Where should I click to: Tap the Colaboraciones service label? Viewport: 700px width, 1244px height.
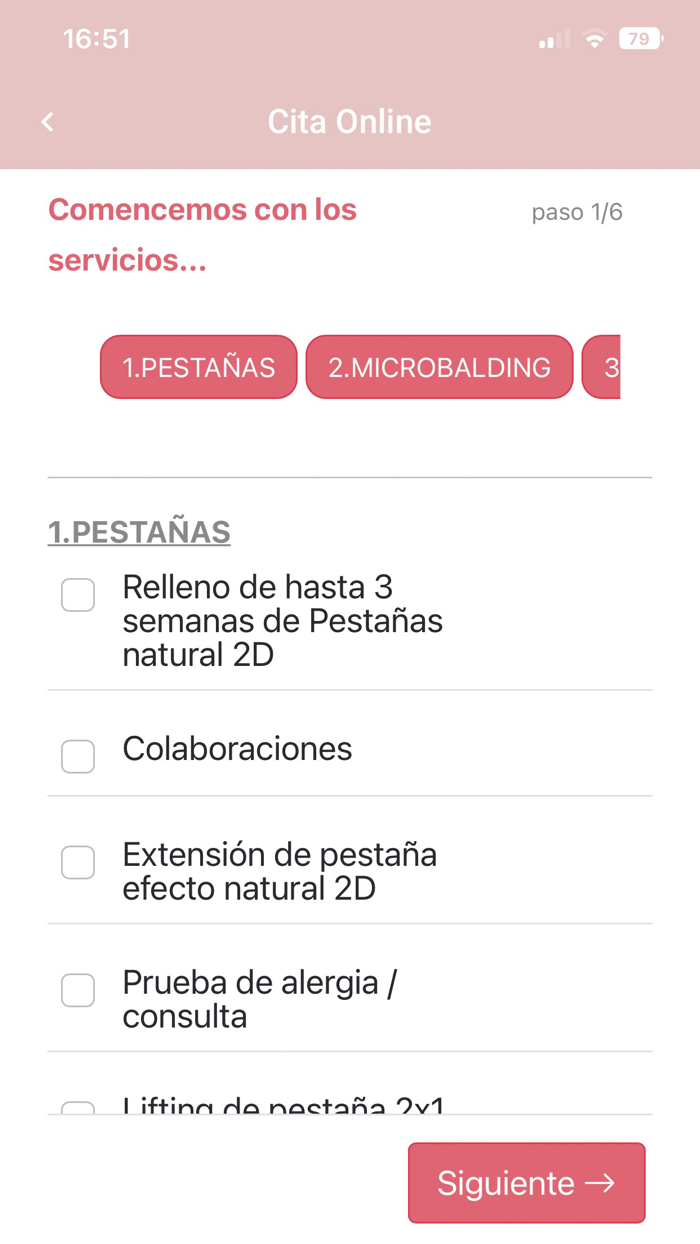tap(237, 749)
